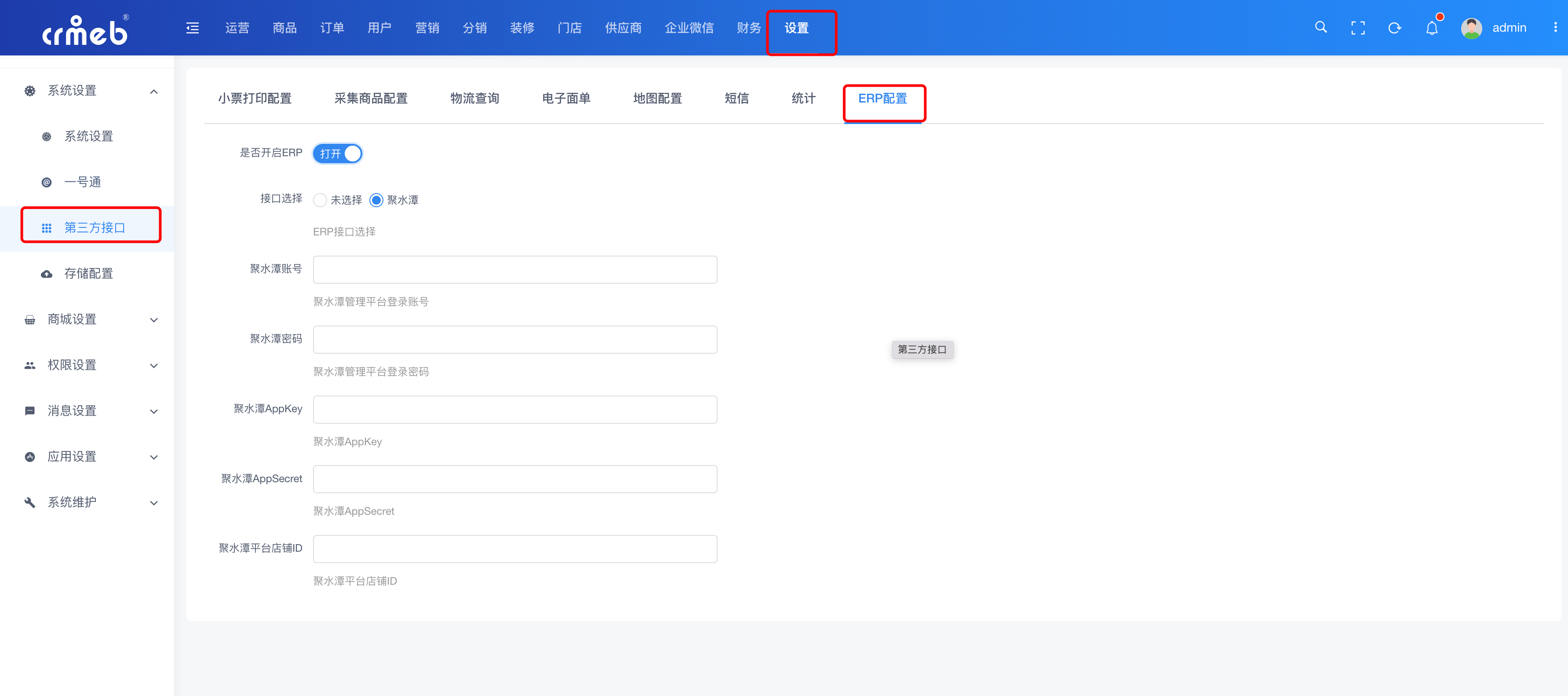Screen dimensions: 1568x696
Task: Switch to the 统计 tab
Action: point(803,99)
